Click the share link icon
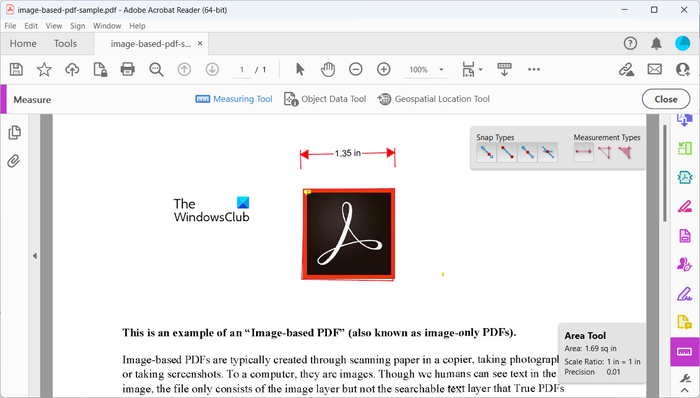Screen dimensions: 700x398 click(x=626, y=69)
